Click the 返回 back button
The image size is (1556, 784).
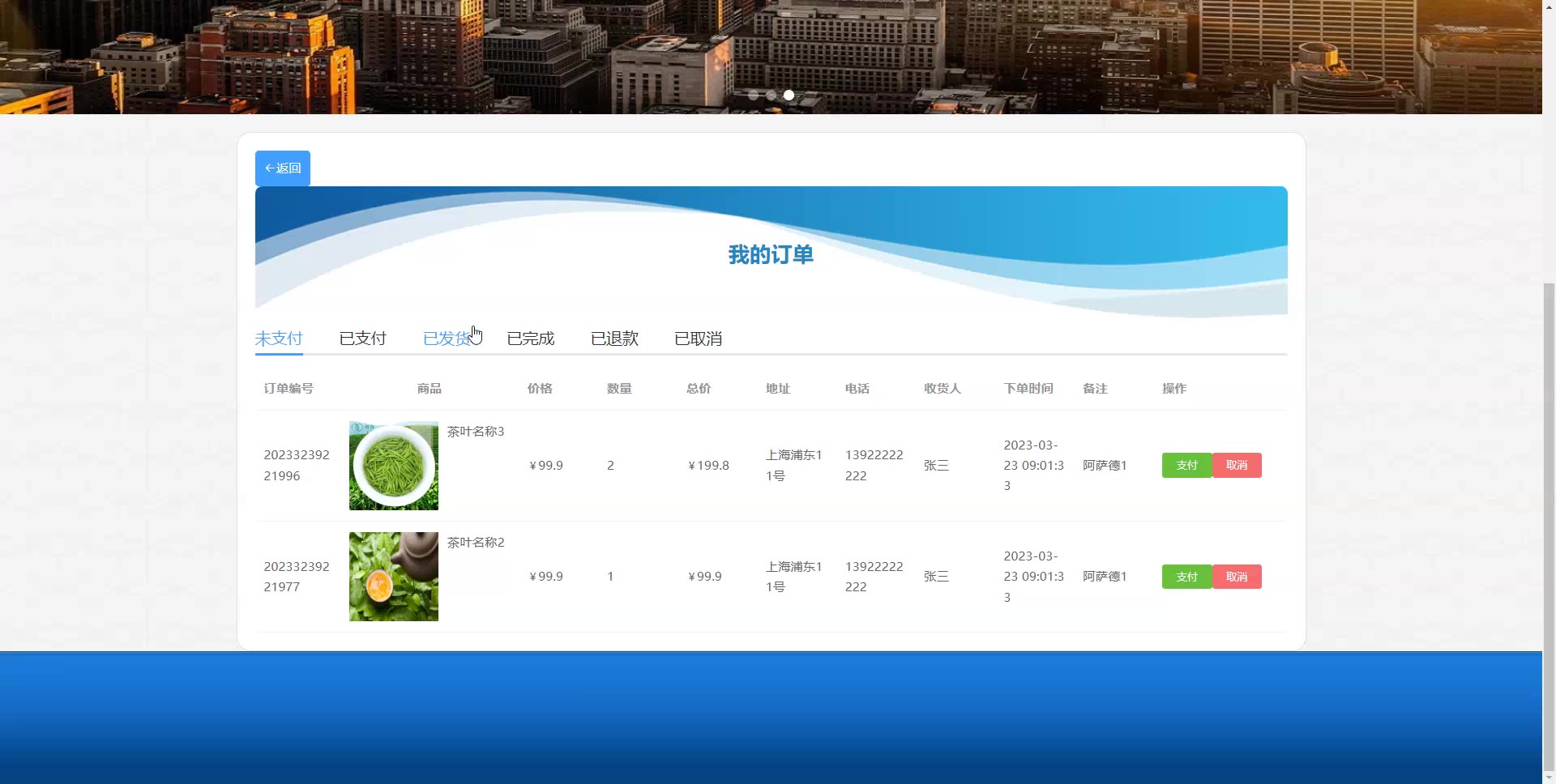282,168
